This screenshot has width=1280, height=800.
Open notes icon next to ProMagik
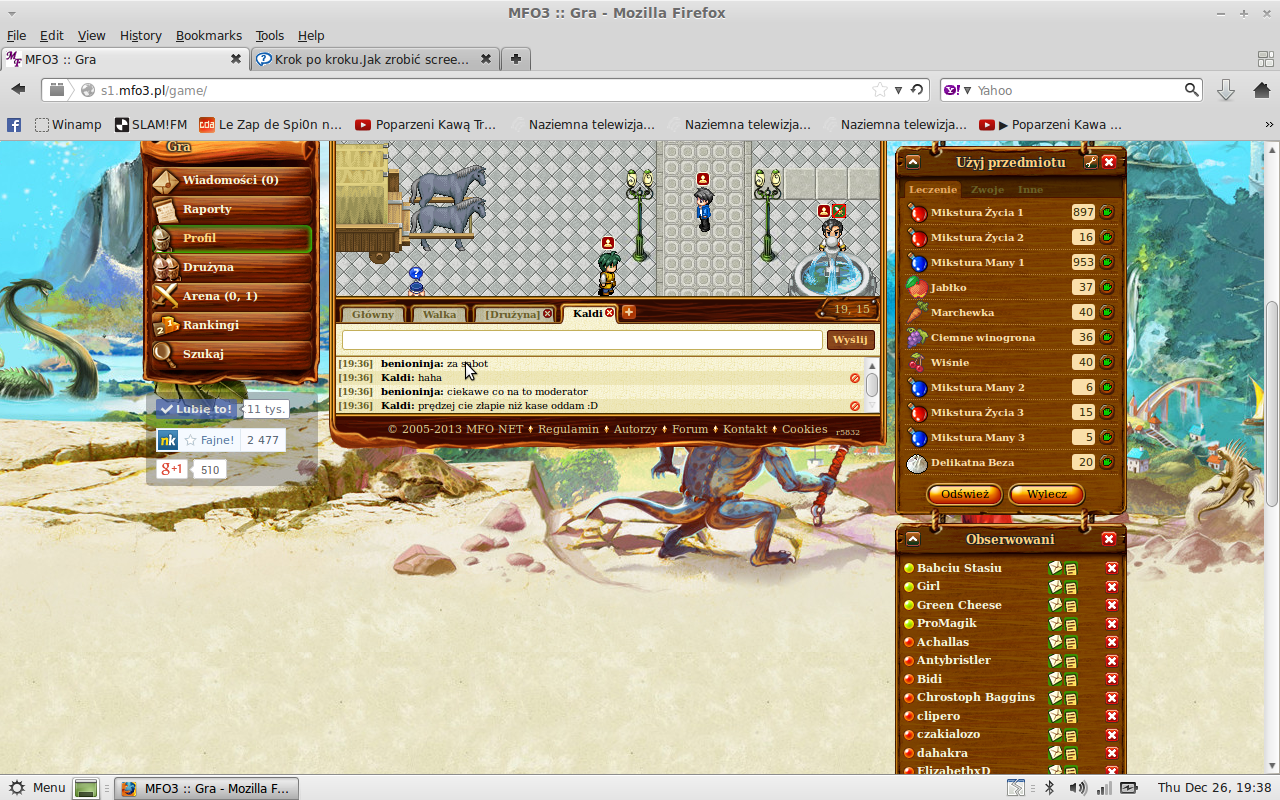(1071, 624)
